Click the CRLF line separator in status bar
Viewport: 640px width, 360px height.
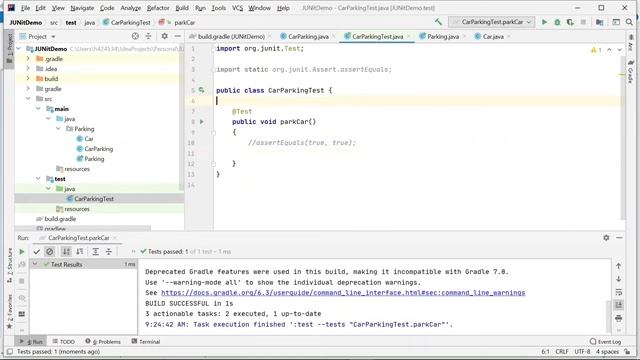point(562,351)
